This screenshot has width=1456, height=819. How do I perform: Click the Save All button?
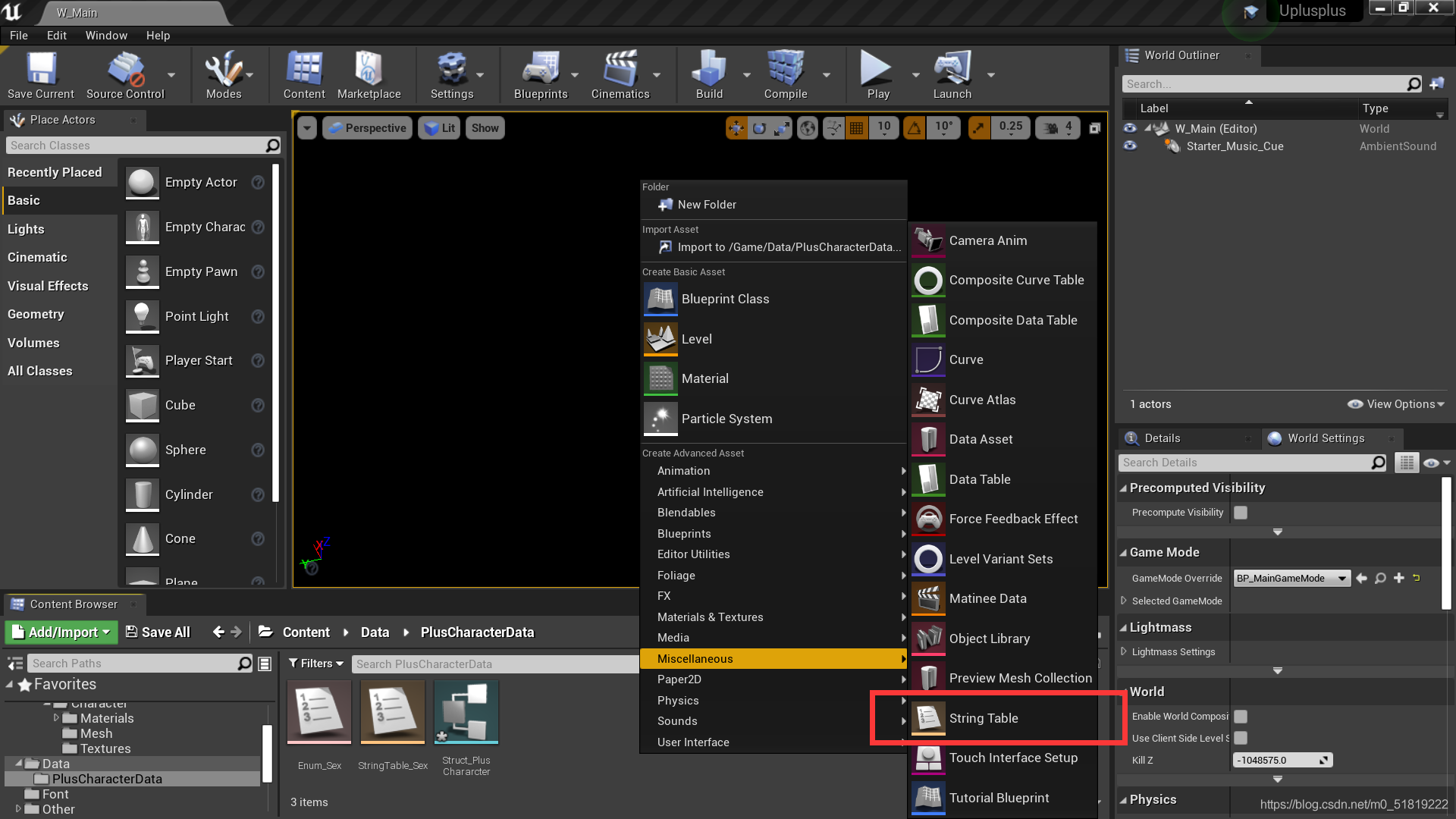pos(158,632)
